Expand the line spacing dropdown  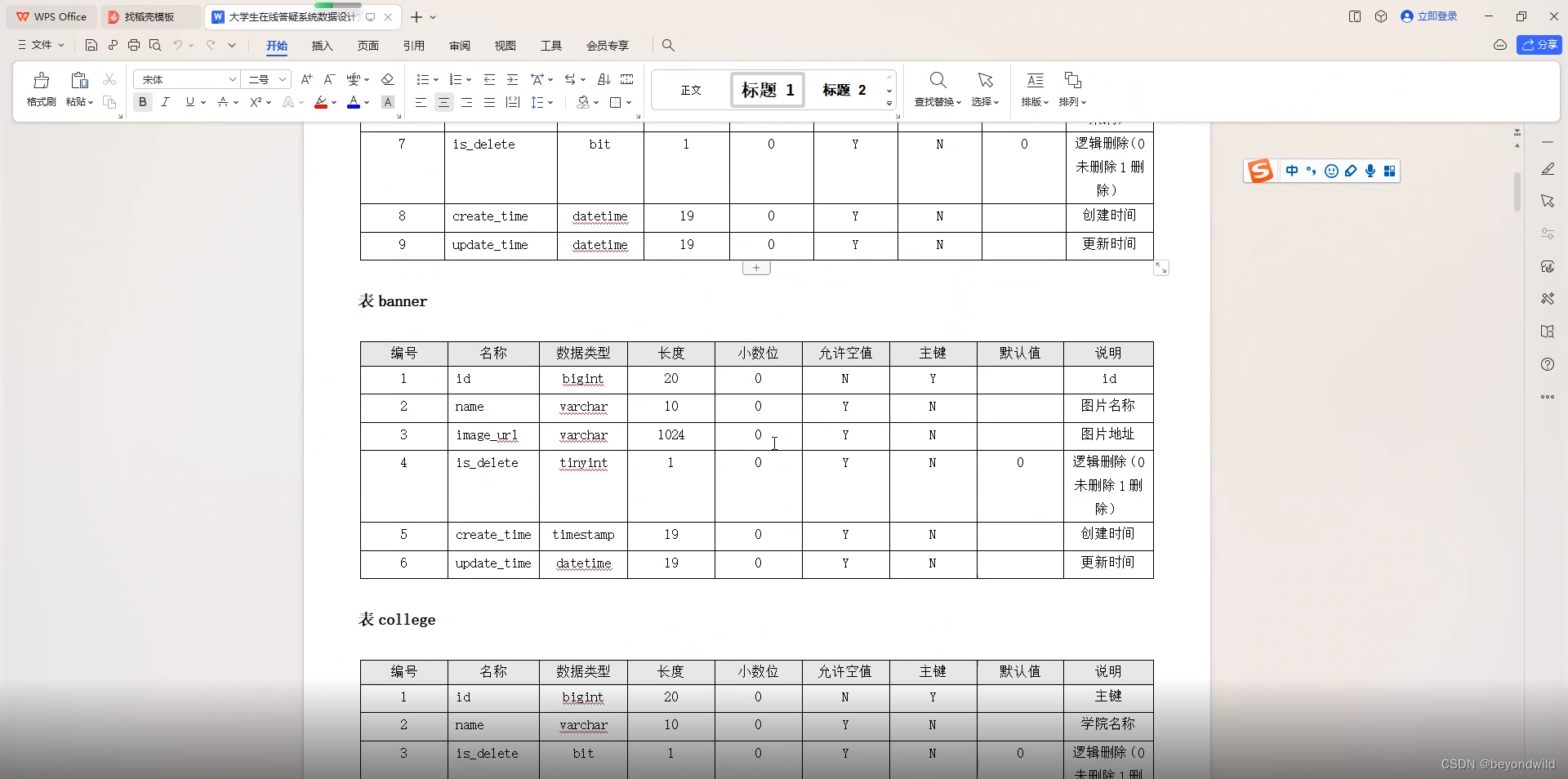[541, 102]
